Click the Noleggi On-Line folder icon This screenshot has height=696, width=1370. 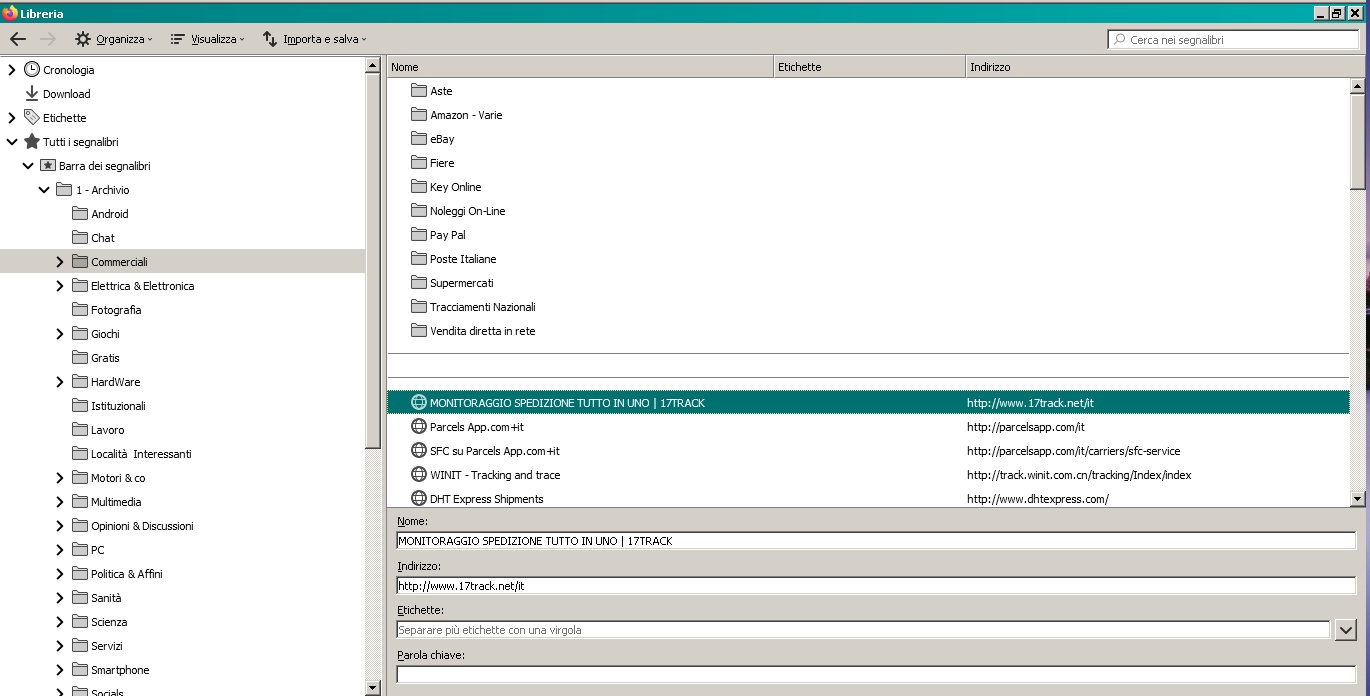419,210
